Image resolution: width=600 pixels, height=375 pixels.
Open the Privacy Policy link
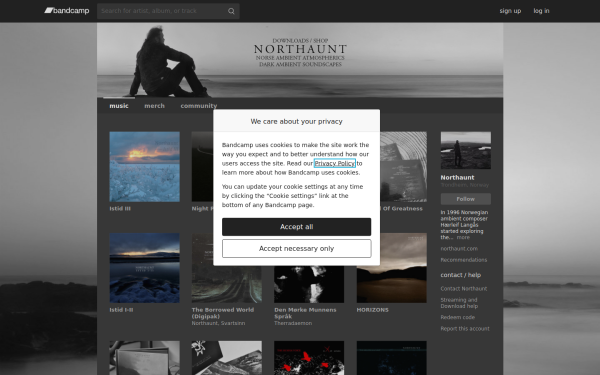tap(335, 163)
